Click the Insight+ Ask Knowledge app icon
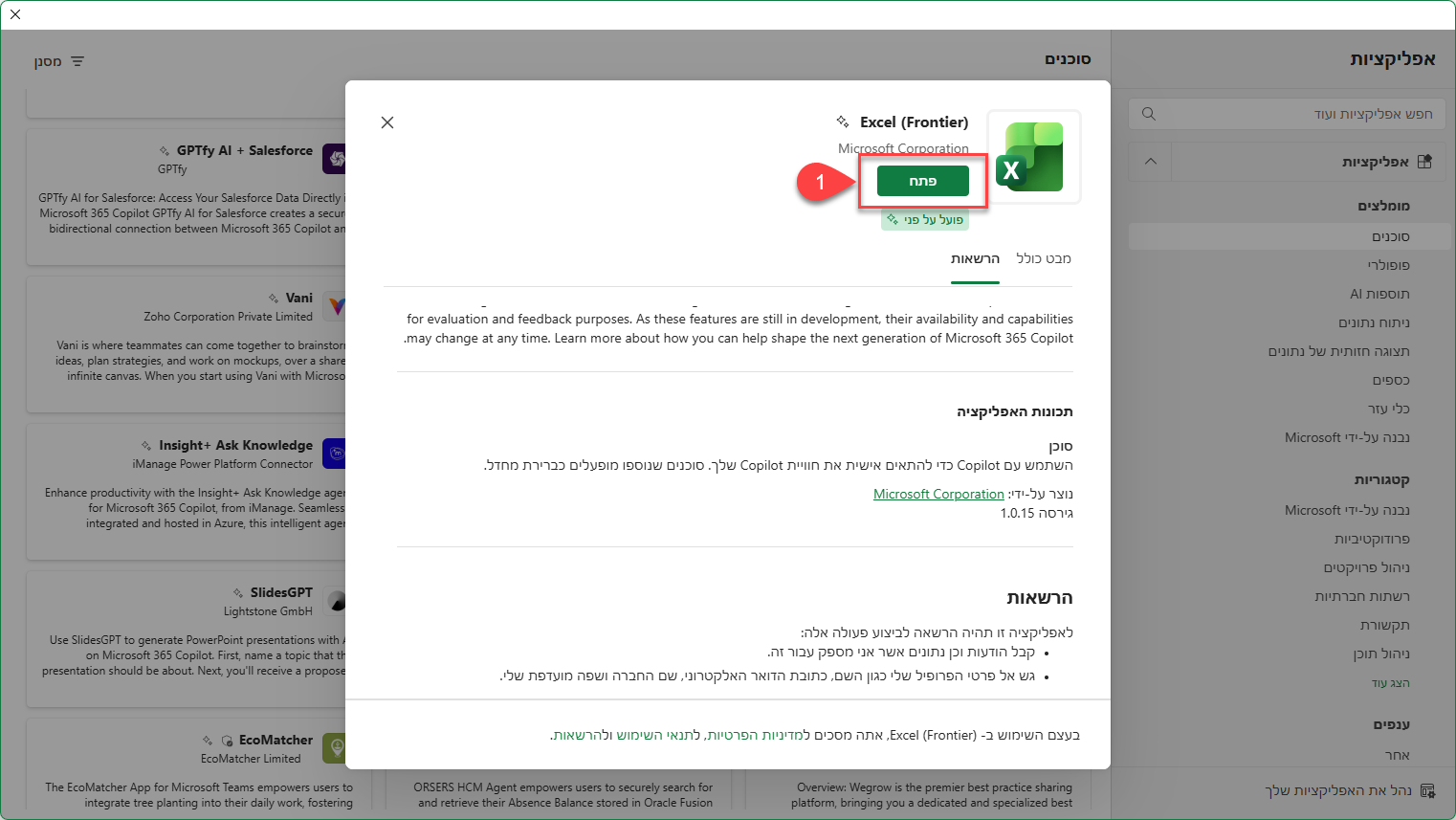 pyautogui.click(x=334, y=454)
